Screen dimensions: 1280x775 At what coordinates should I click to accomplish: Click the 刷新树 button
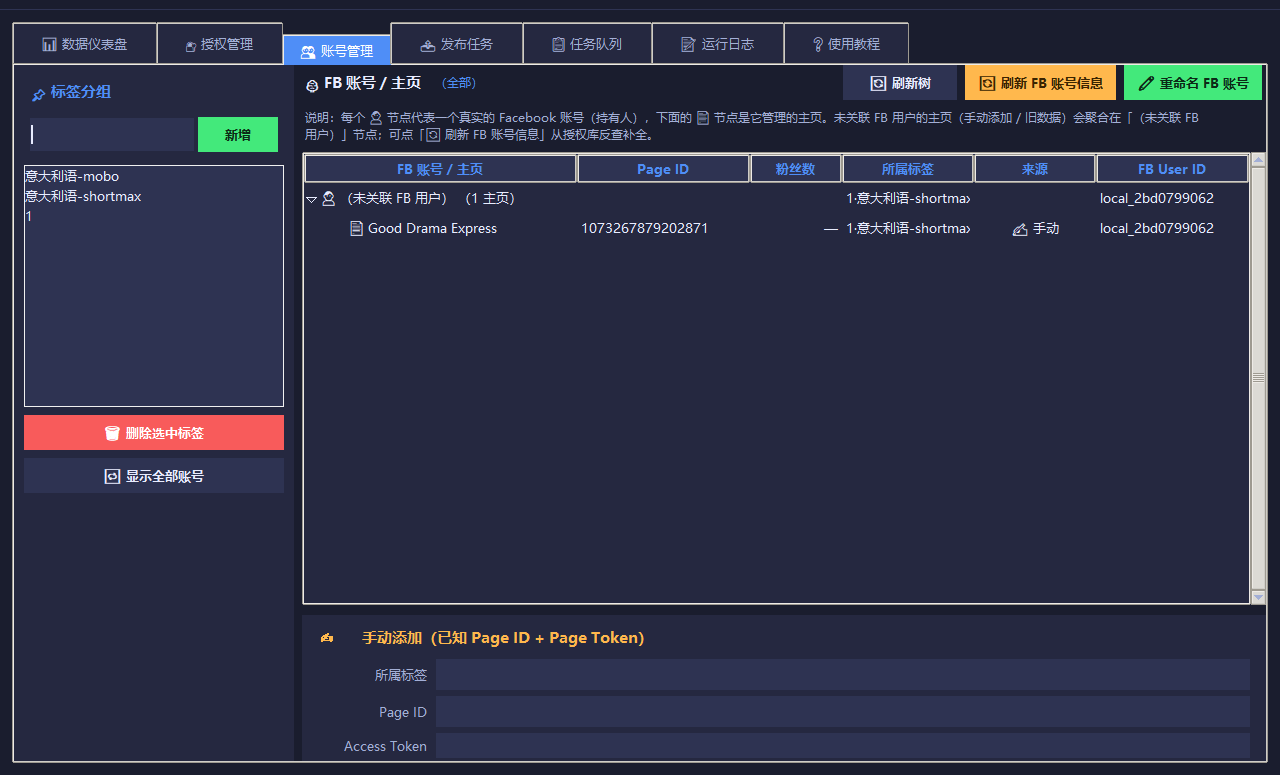click(900, 83)
